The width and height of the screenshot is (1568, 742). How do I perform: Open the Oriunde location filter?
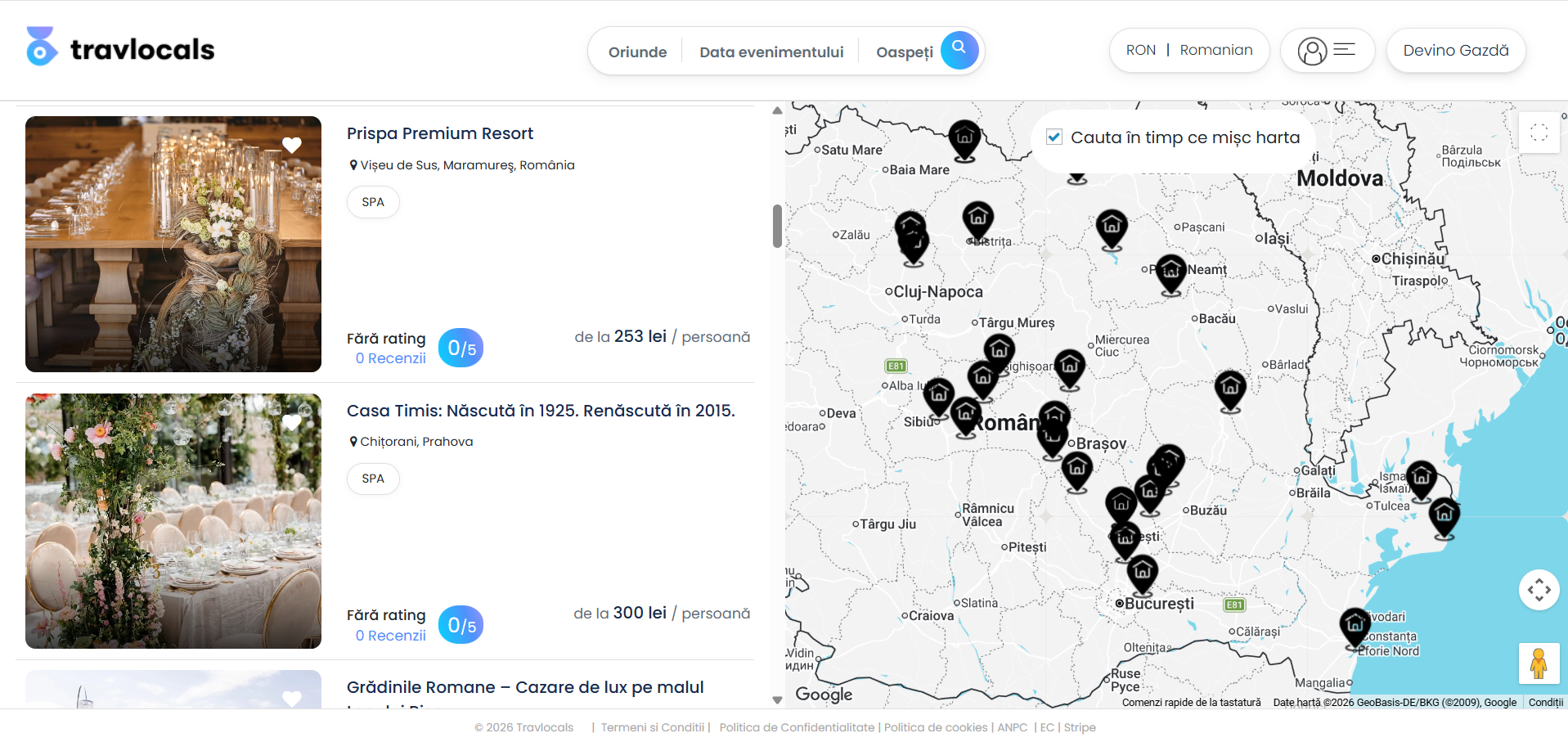637,52
